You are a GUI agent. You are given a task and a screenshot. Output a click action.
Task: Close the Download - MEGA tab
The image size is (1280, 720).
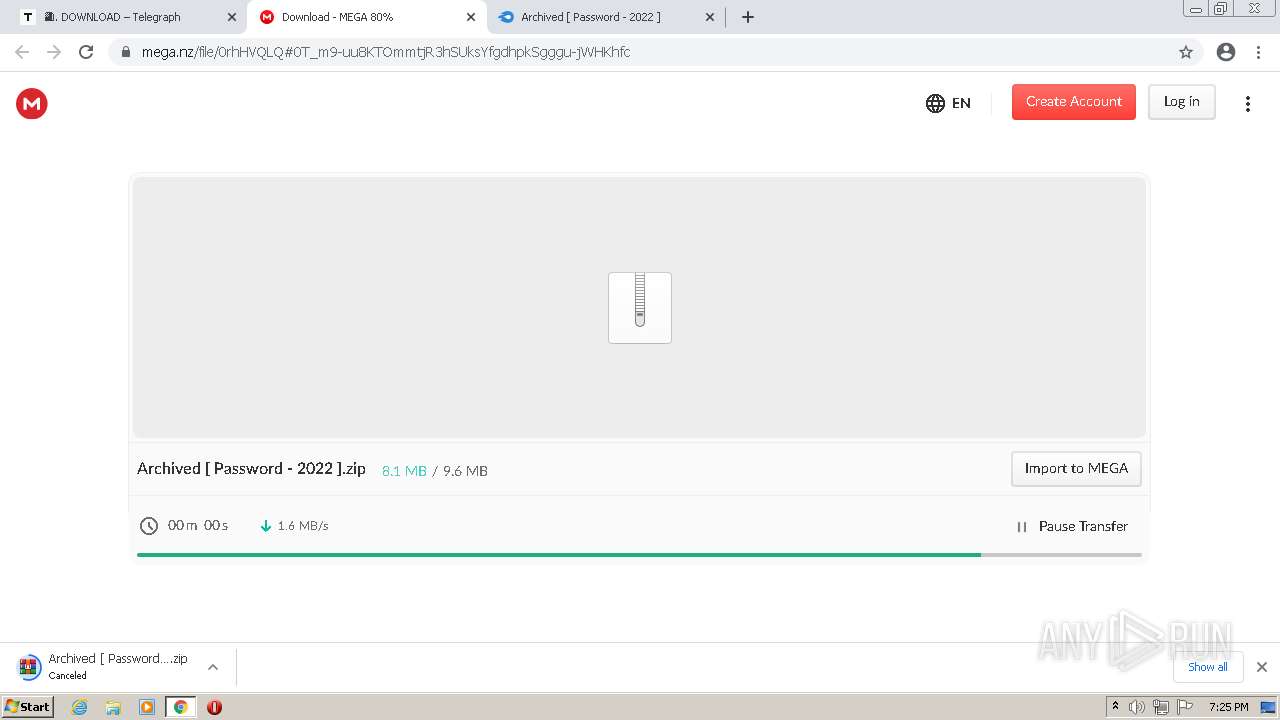471,17
